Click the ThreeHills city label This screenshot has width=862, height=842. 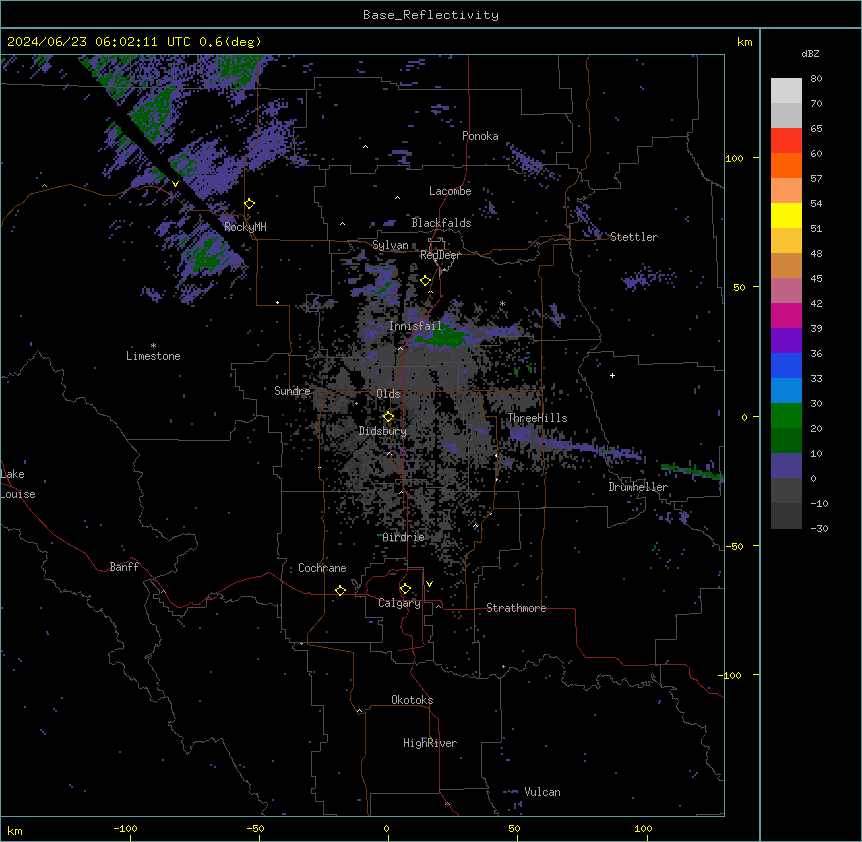(537, 418)
